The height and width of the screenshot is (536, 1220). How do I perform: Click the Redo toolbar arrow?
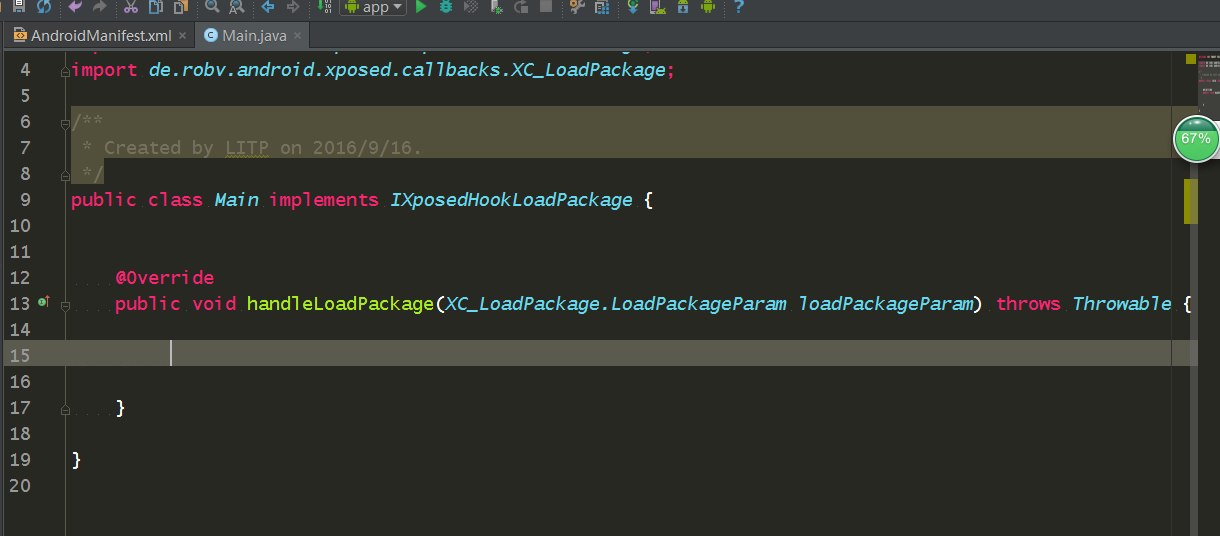[99, 7]
